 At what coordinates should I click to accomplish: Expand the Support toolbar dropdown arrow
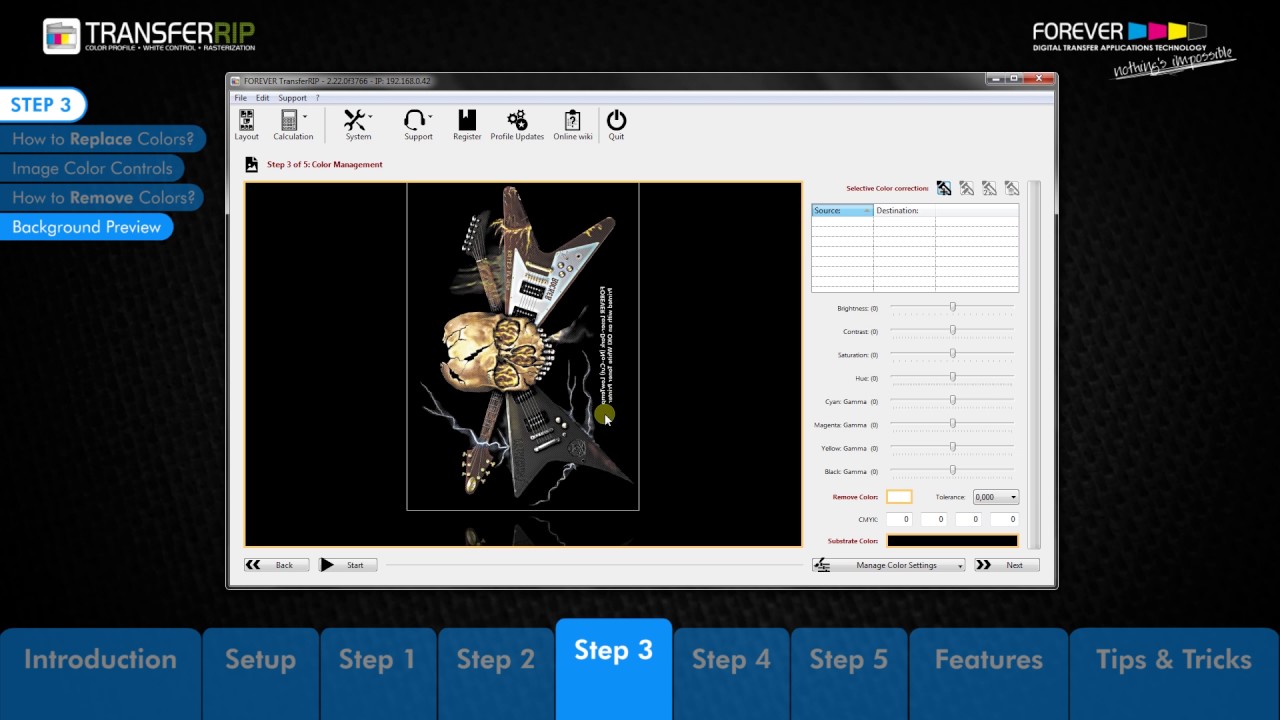[x=430, y=117]
